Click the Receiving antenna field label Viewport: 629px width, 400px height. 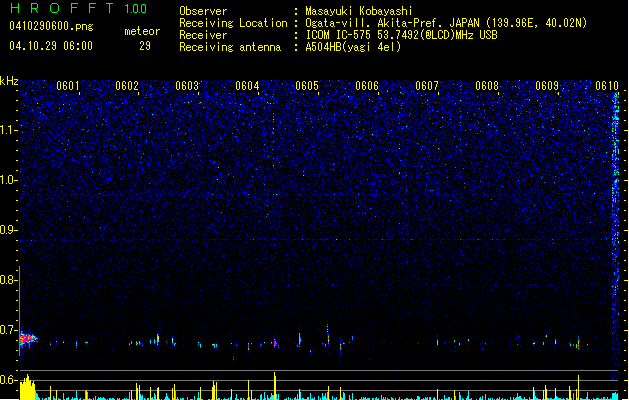click(230, 47)
